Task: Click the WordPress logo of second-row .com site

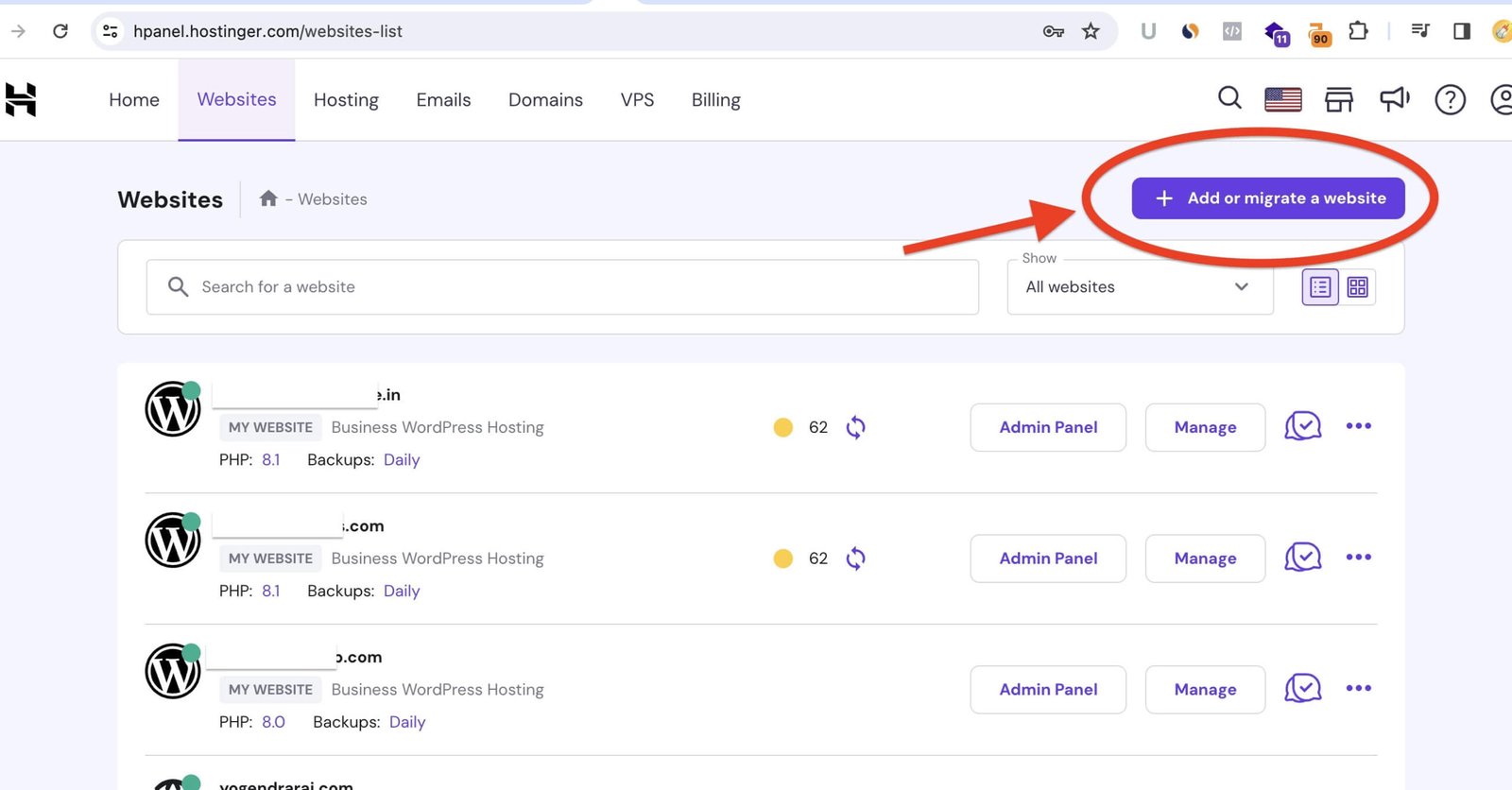Action: [x=172, y=541]
